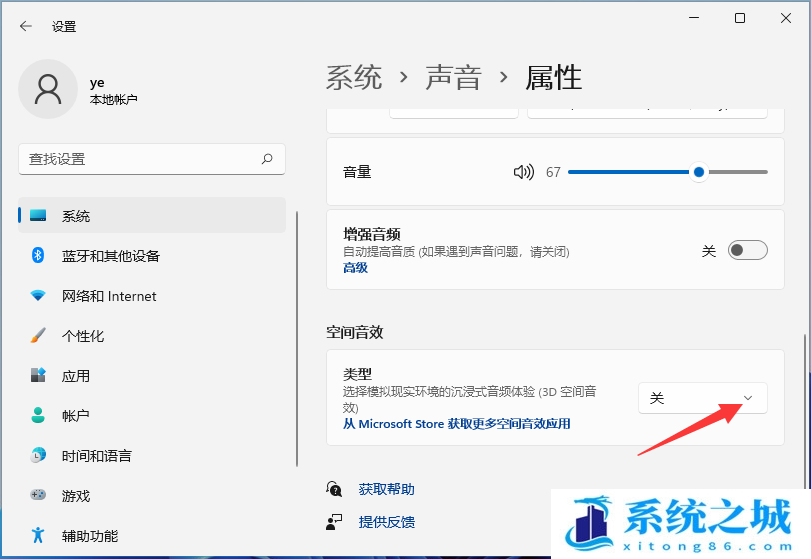Click the Time and language clock icon
The image size is (811, 559).
click(x=38, y=455)
